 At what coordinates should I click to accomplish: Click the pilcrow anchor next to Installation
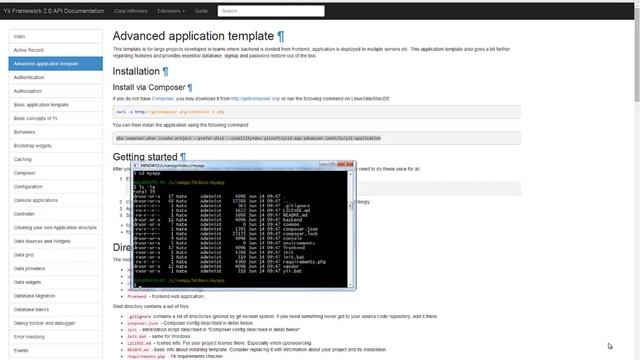165,71
